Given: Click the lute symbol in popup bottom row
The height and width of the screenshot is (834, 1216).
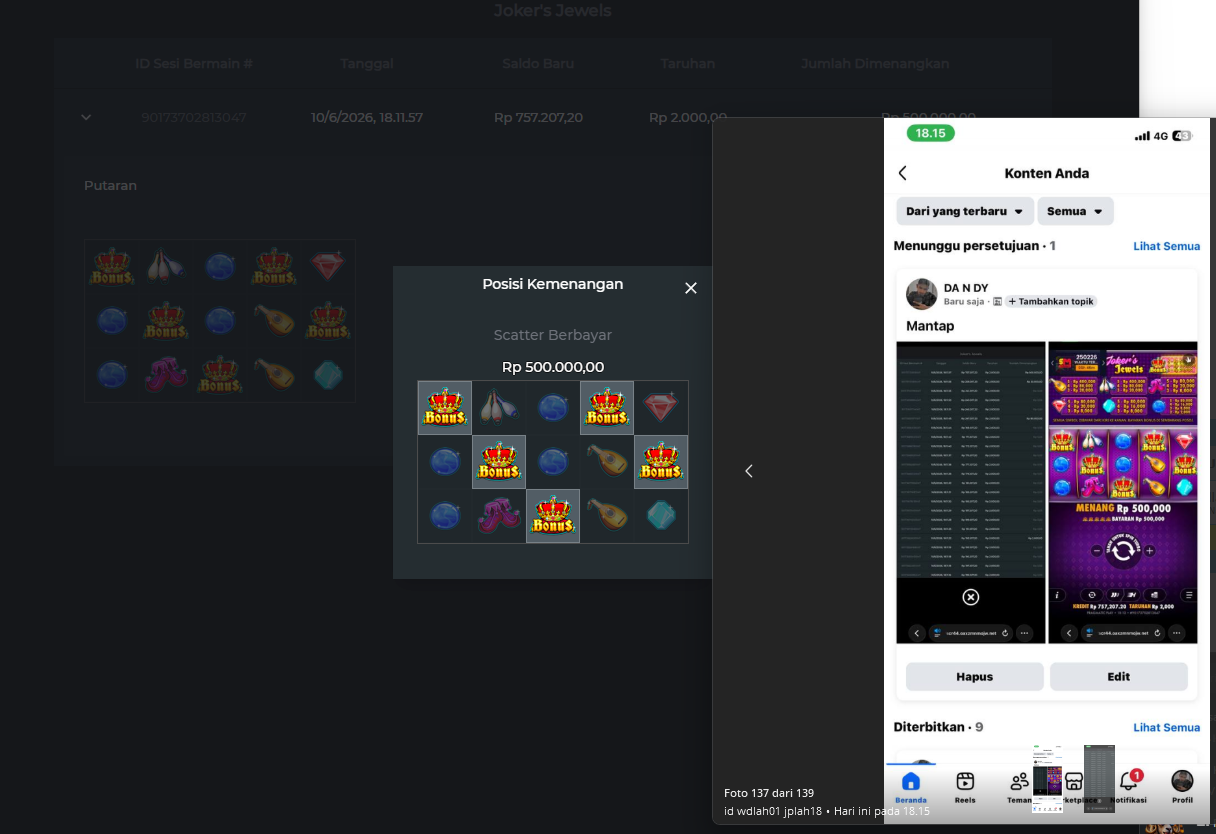Looking at the screenshot, I should click(607, 516).
